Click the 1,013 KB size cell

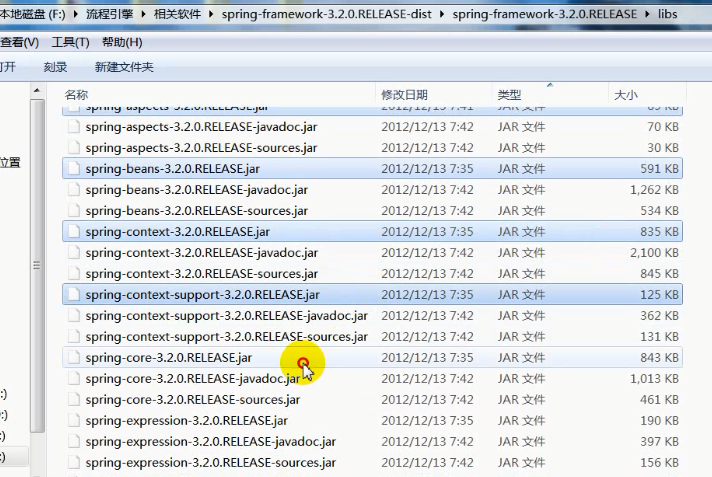tap(654, 378)
